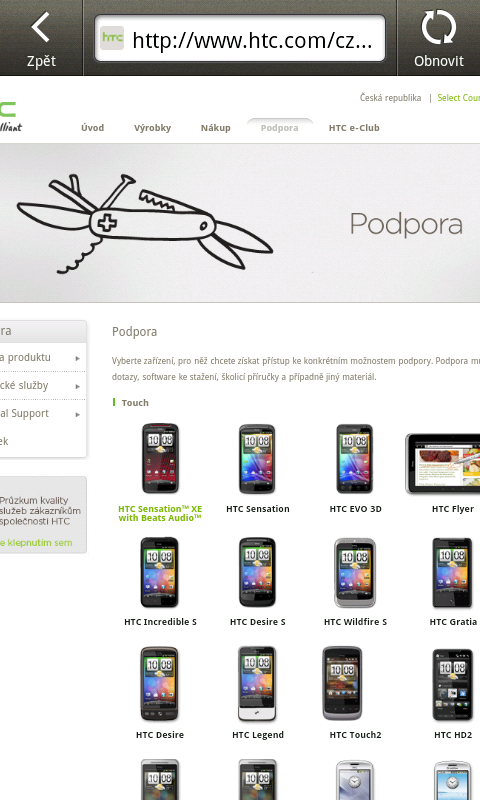Expand the služby sidebar arrow
The height and width of the screenshot is (800, 480).
(78, 386)
